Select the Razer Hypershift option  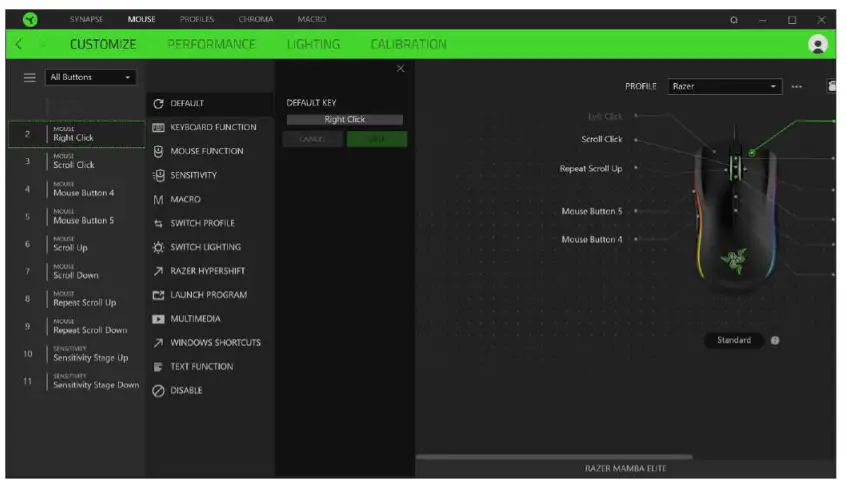(210, 271)
